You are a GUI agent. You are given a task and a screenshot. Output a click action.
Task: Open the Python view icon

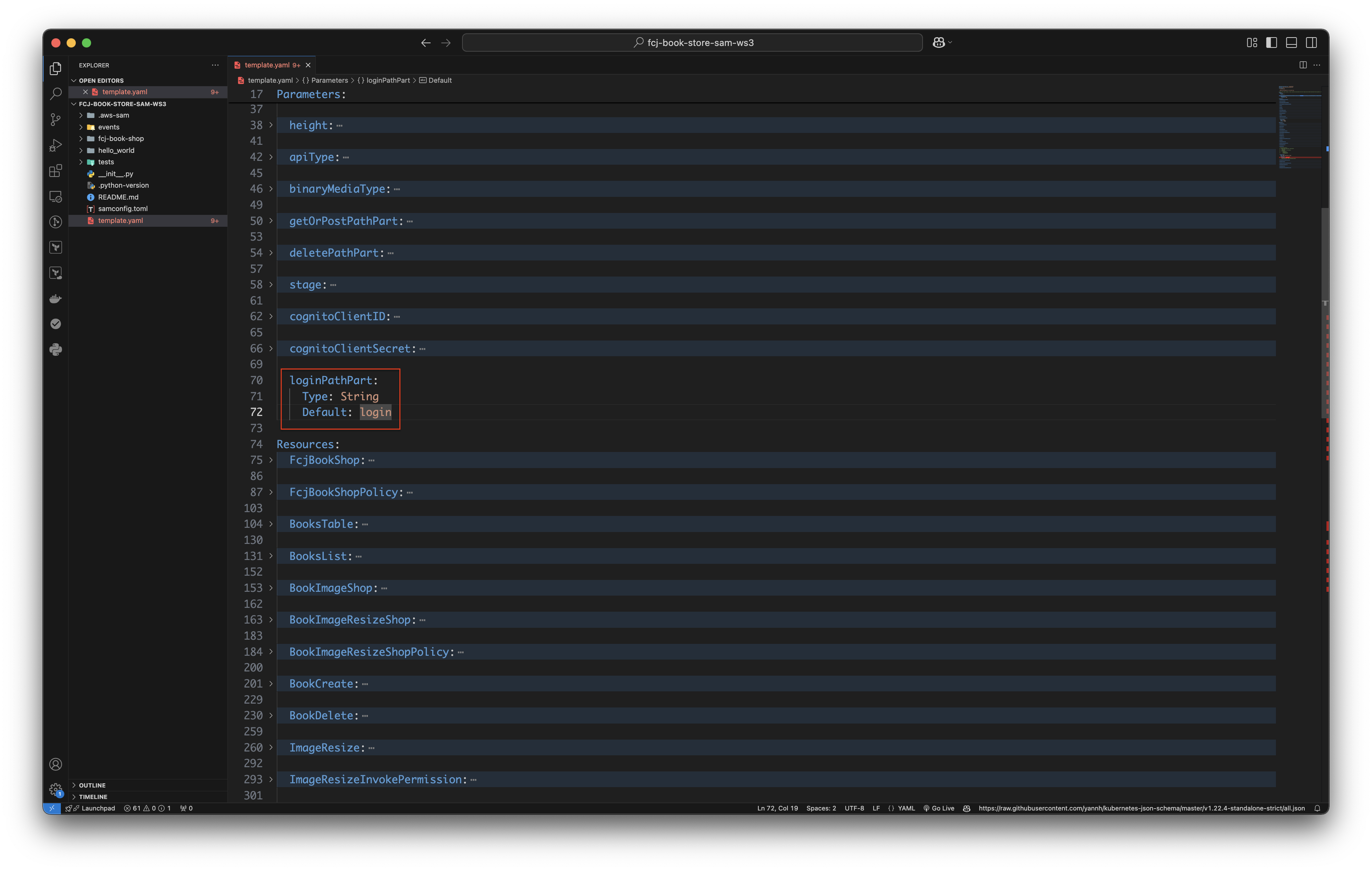click(x=55, y=349)
